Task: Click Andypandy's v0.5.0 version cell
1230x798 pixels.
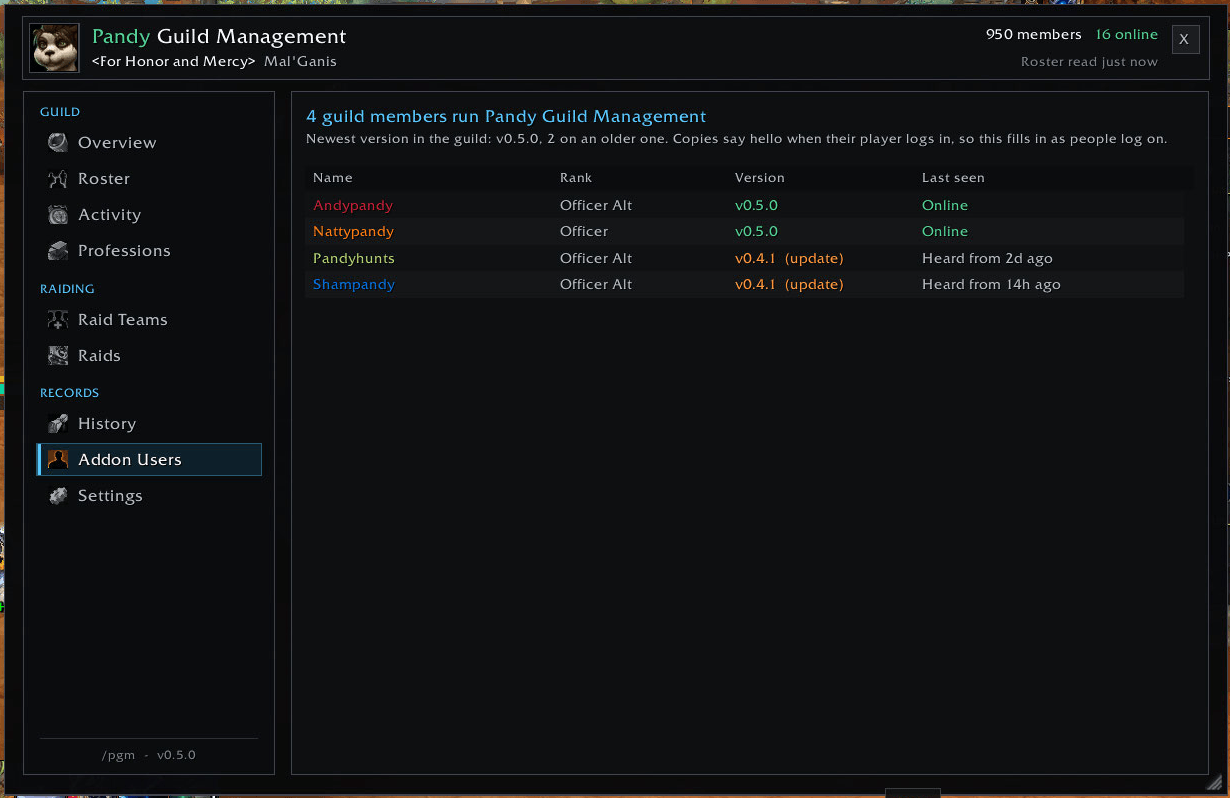Action: click(756, 205)
